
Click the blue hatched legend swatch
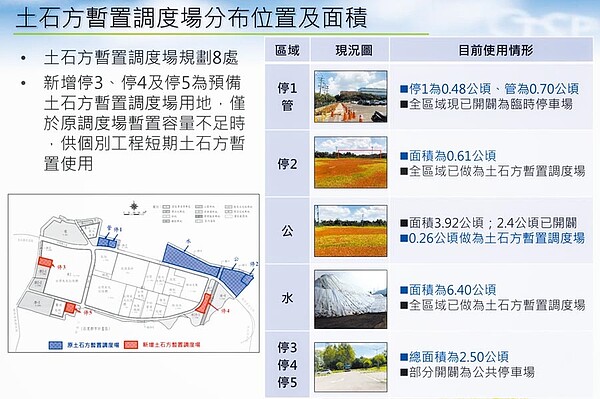pos(55,345)
